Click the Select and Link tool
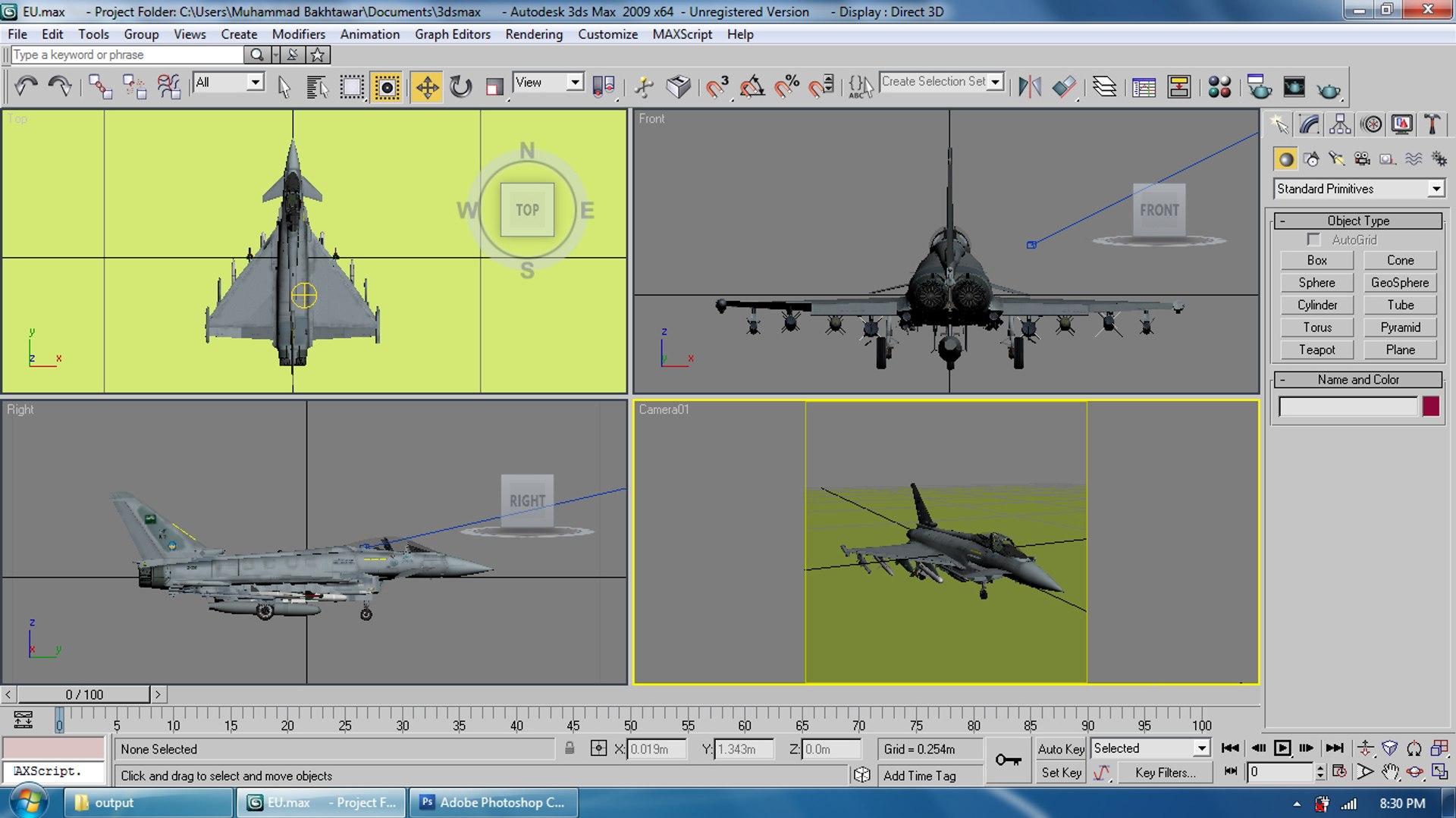Screen dimensions: 1456x818 click(100, 86)
